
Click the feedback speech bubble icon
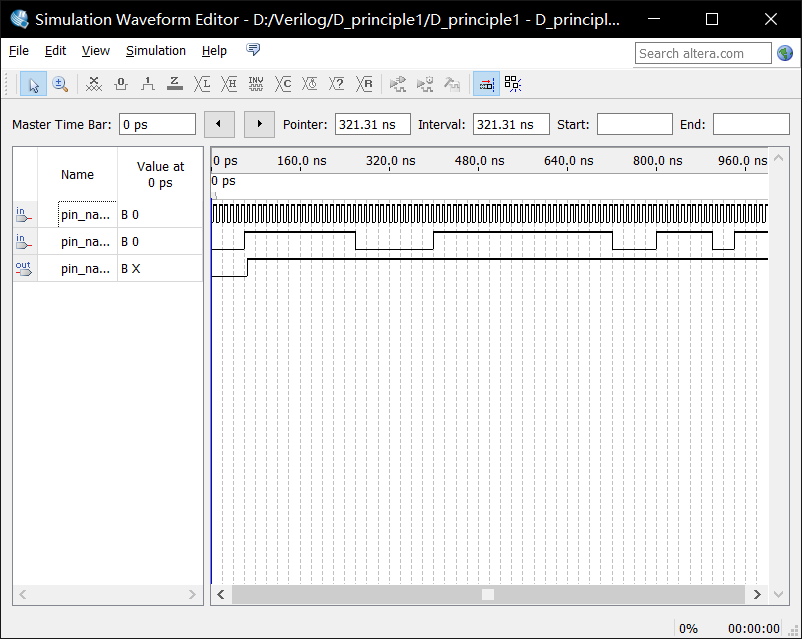[x=253, y=50]
